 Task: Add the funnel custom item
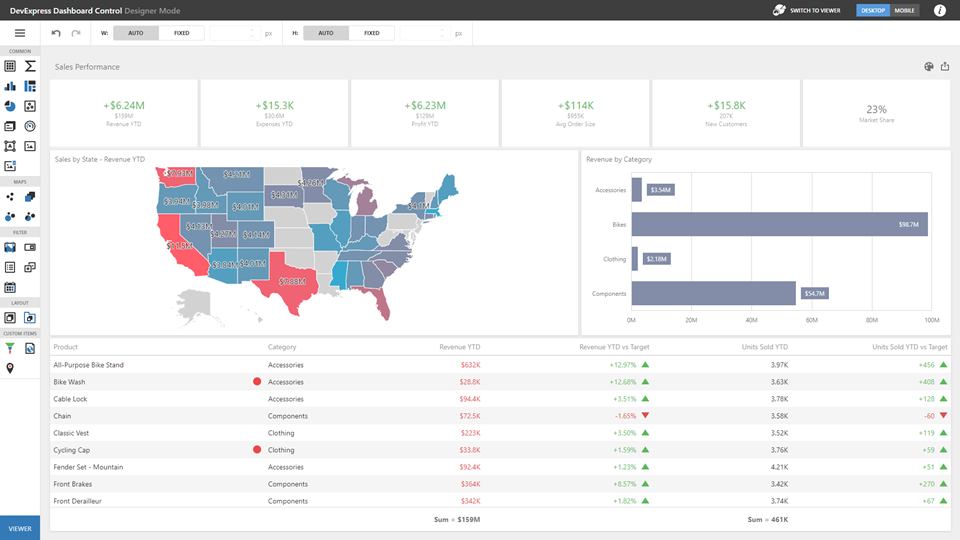10,348
